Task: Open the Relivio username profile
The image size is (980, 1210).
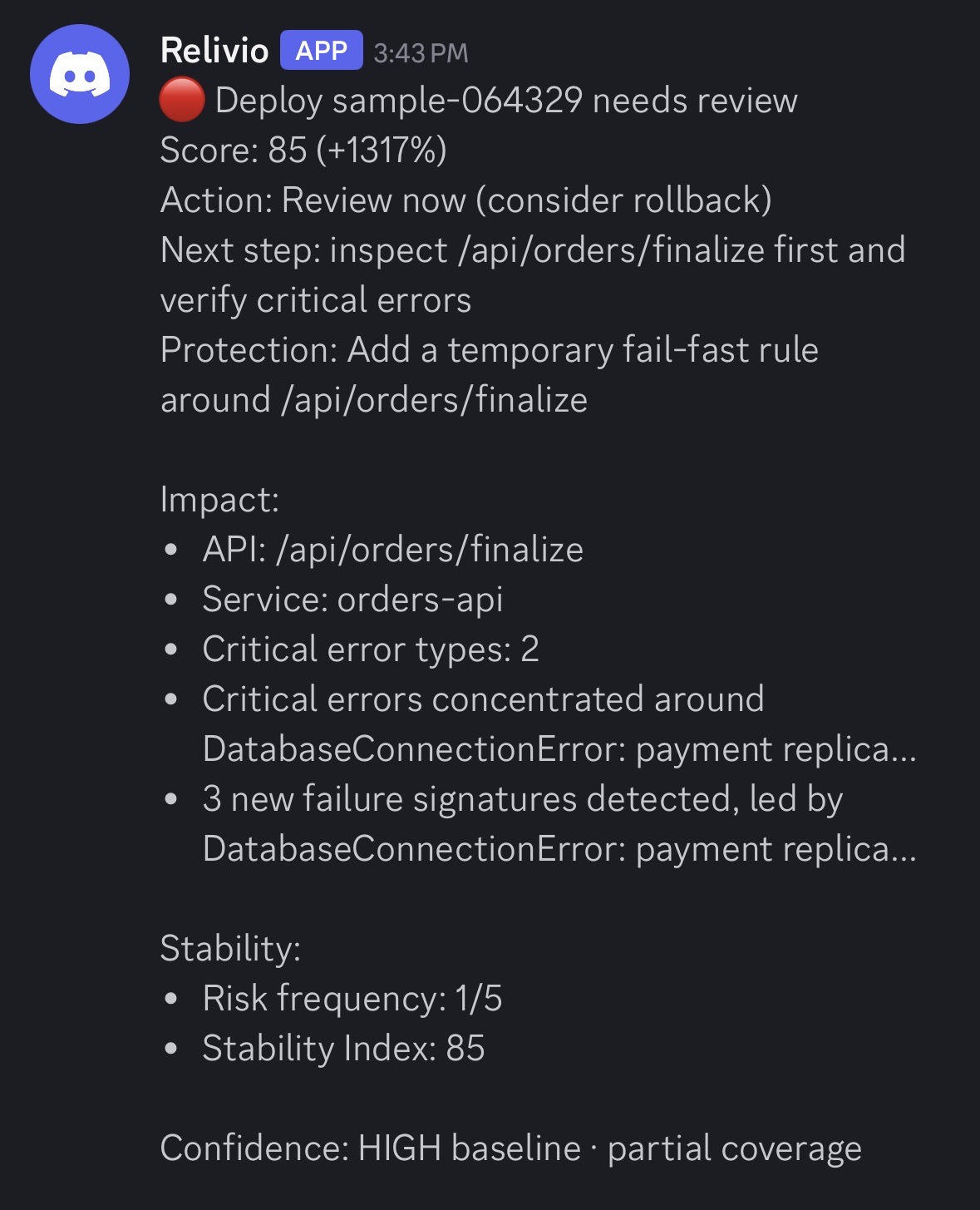Action: pyautogui.click(x=214, y=51)
